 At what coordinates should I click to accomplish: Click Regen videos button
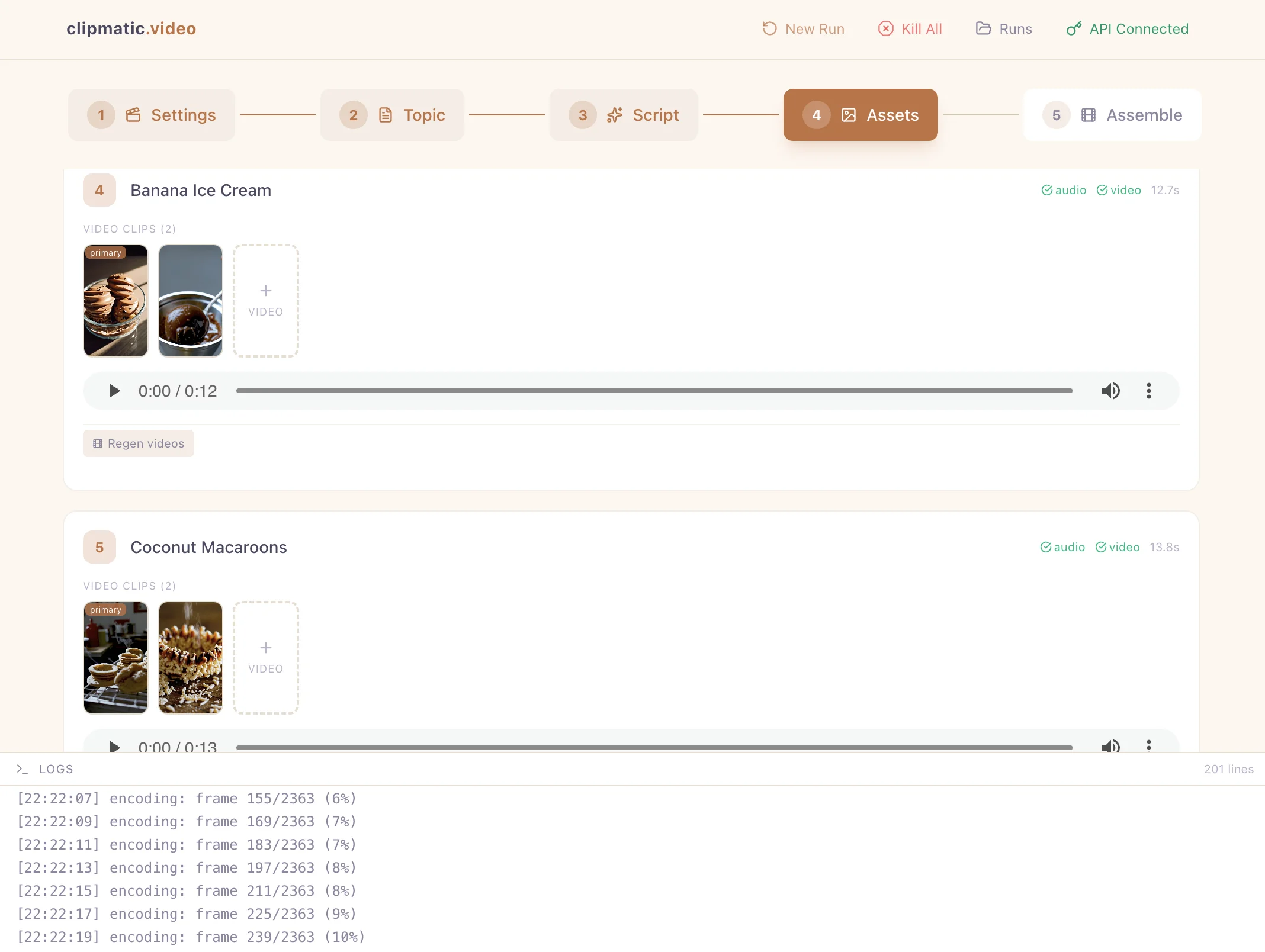click(139, 443)
